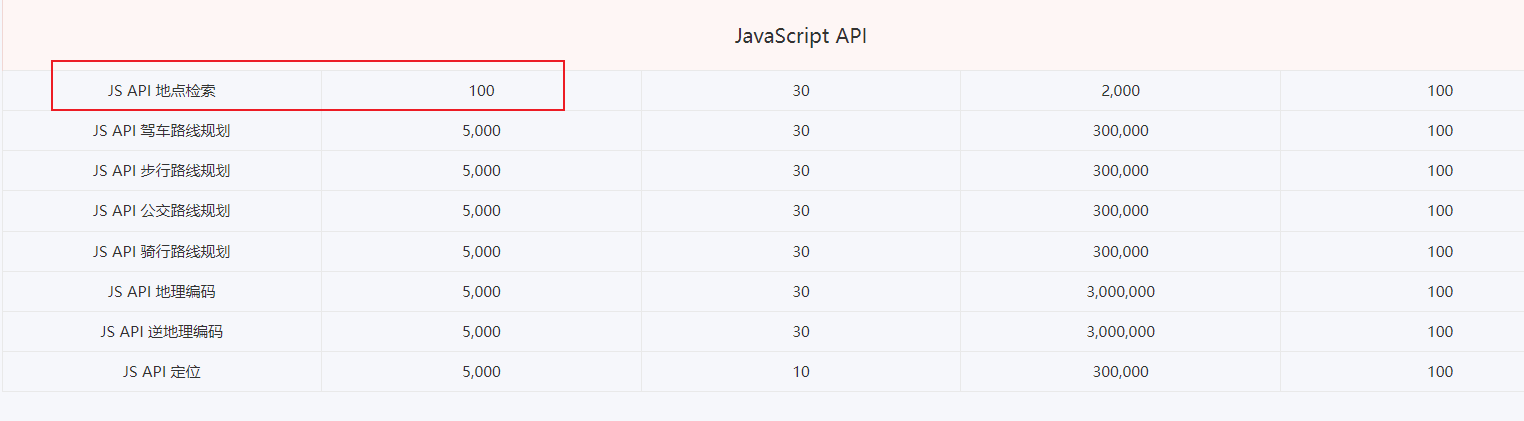1524x421 pixels.
Task: Select the JS API 公交路线规划 row name
Action: click(162, 211)
